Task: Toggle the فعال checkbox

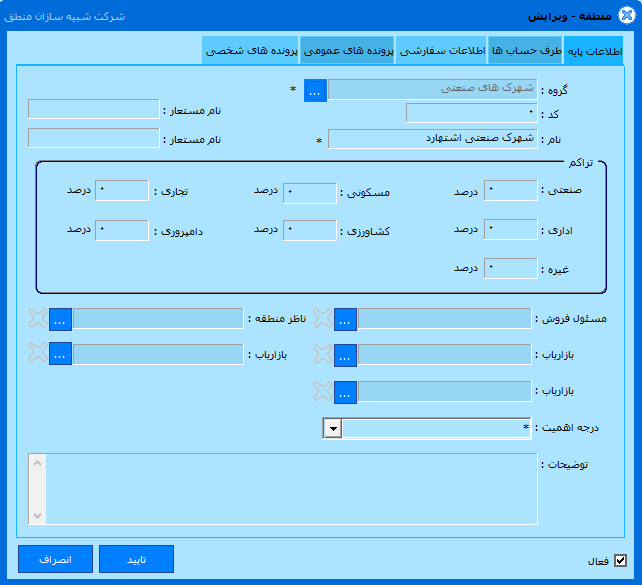Action: (x=620, y=560)
